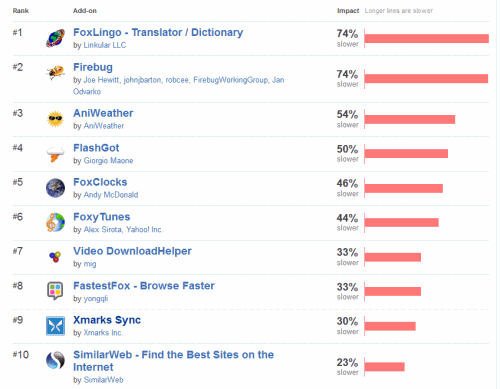This screenshot has width=500, height=389.
Task: Click the SimilarWeb swirl icon
Action: click(55, 360)
